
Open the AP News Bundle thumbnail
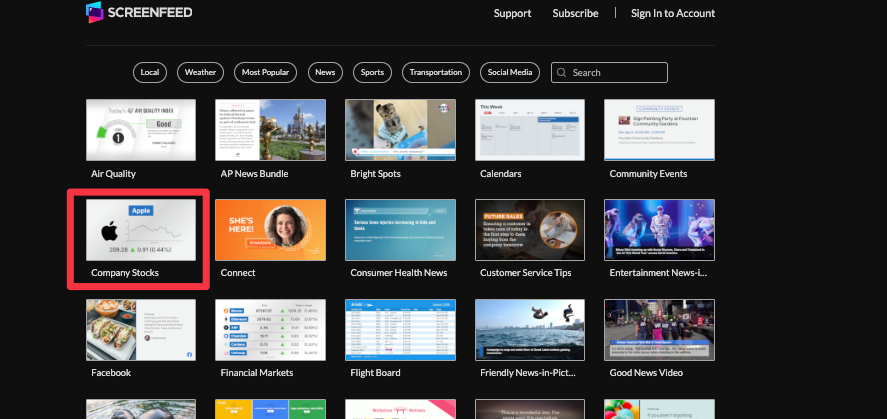click(x=270, y=130)
